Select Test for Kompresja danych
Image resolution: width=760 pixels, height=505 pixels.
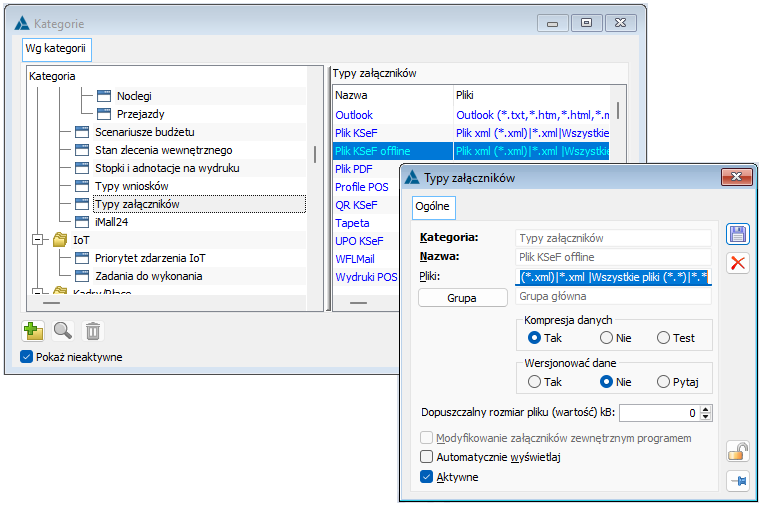pyautogui.click(x=663, y=338)
